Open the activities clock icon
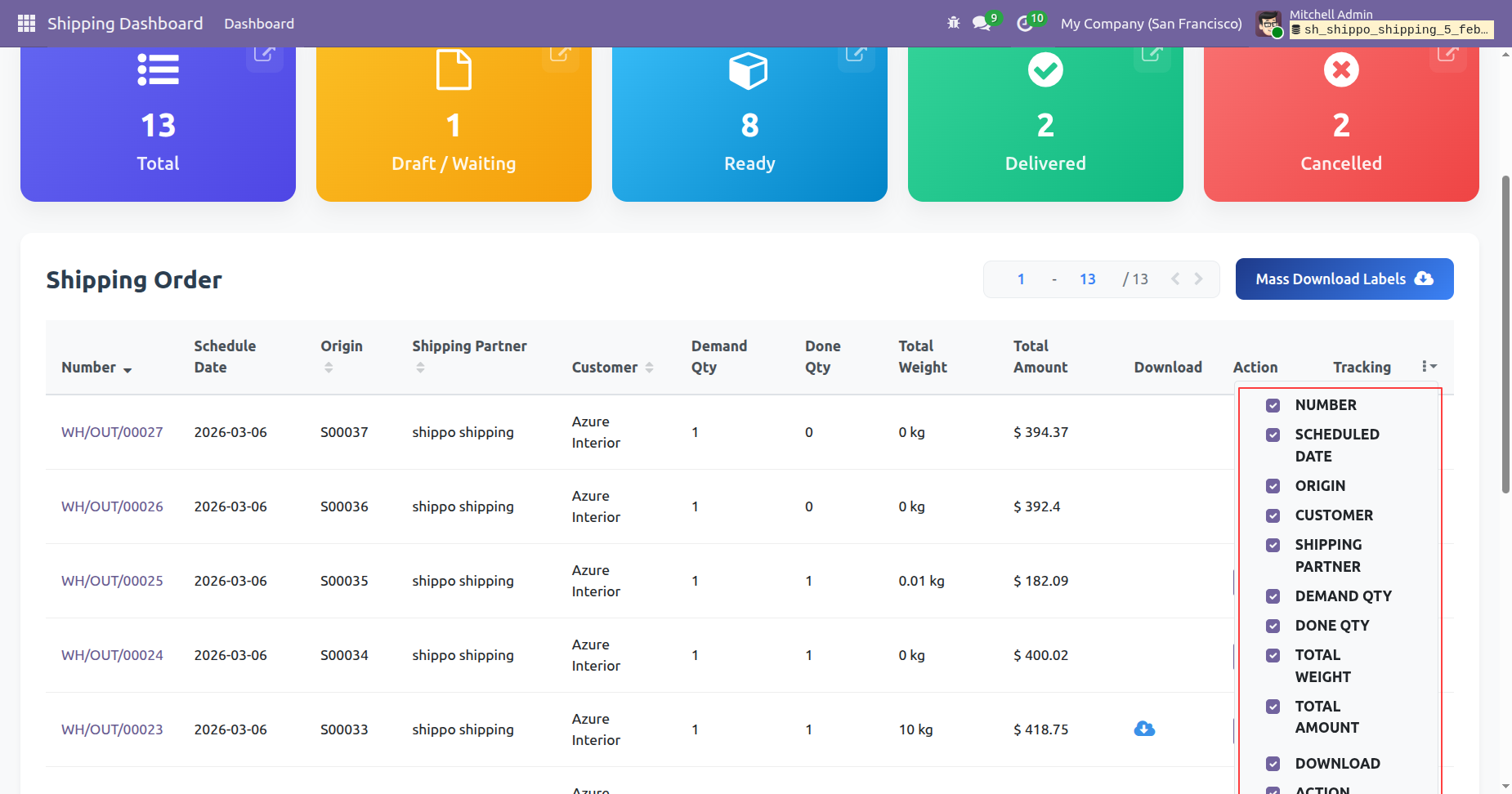1512x794 pixels. click(1025, 24)
